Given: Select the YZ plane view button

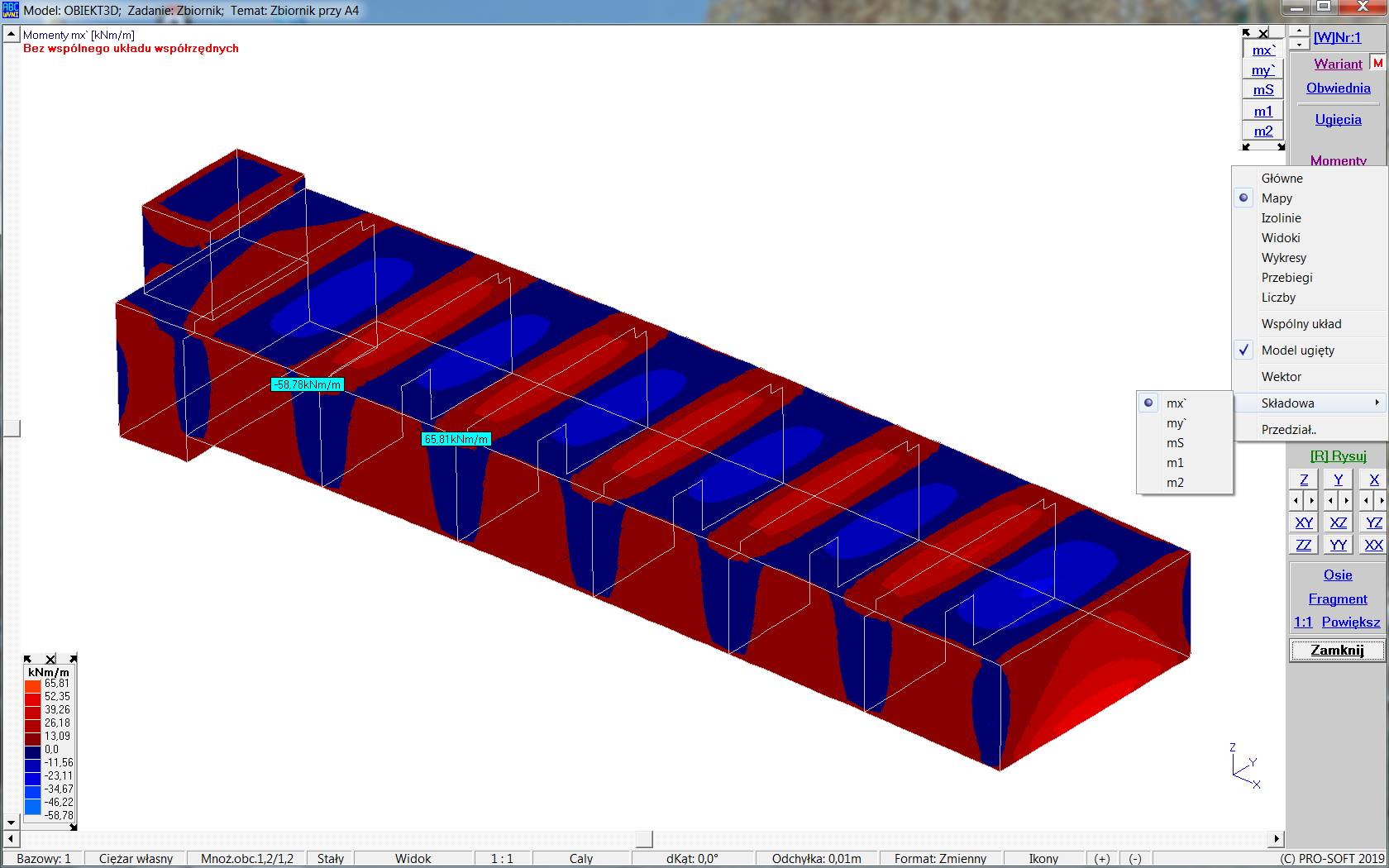Looking at the screenshot, I should 1373,522.
